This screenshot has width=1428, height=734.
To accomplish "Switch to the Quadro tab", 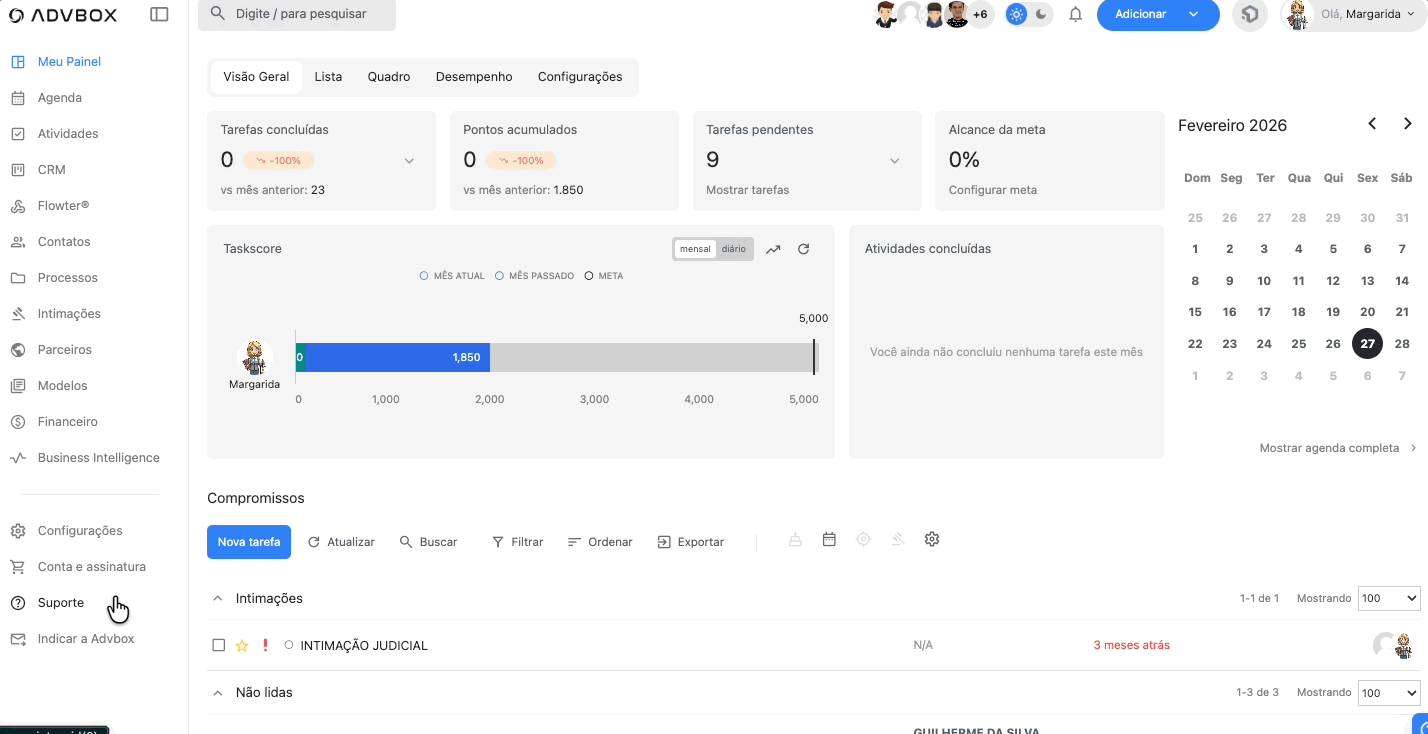I will point(388,77).
